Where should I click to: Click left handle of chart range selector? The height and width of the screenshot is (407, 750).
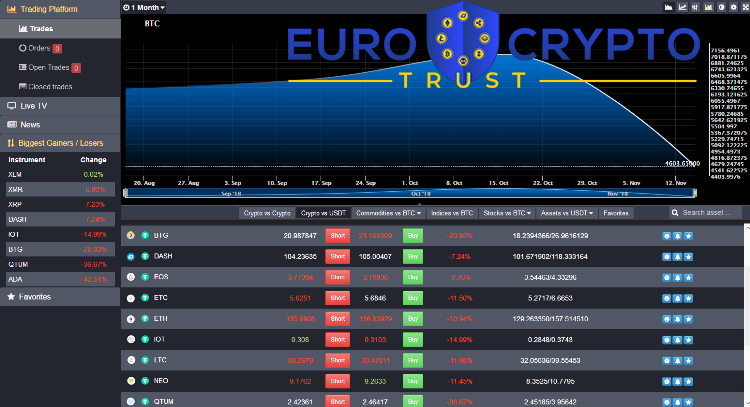tap(125, 193)
